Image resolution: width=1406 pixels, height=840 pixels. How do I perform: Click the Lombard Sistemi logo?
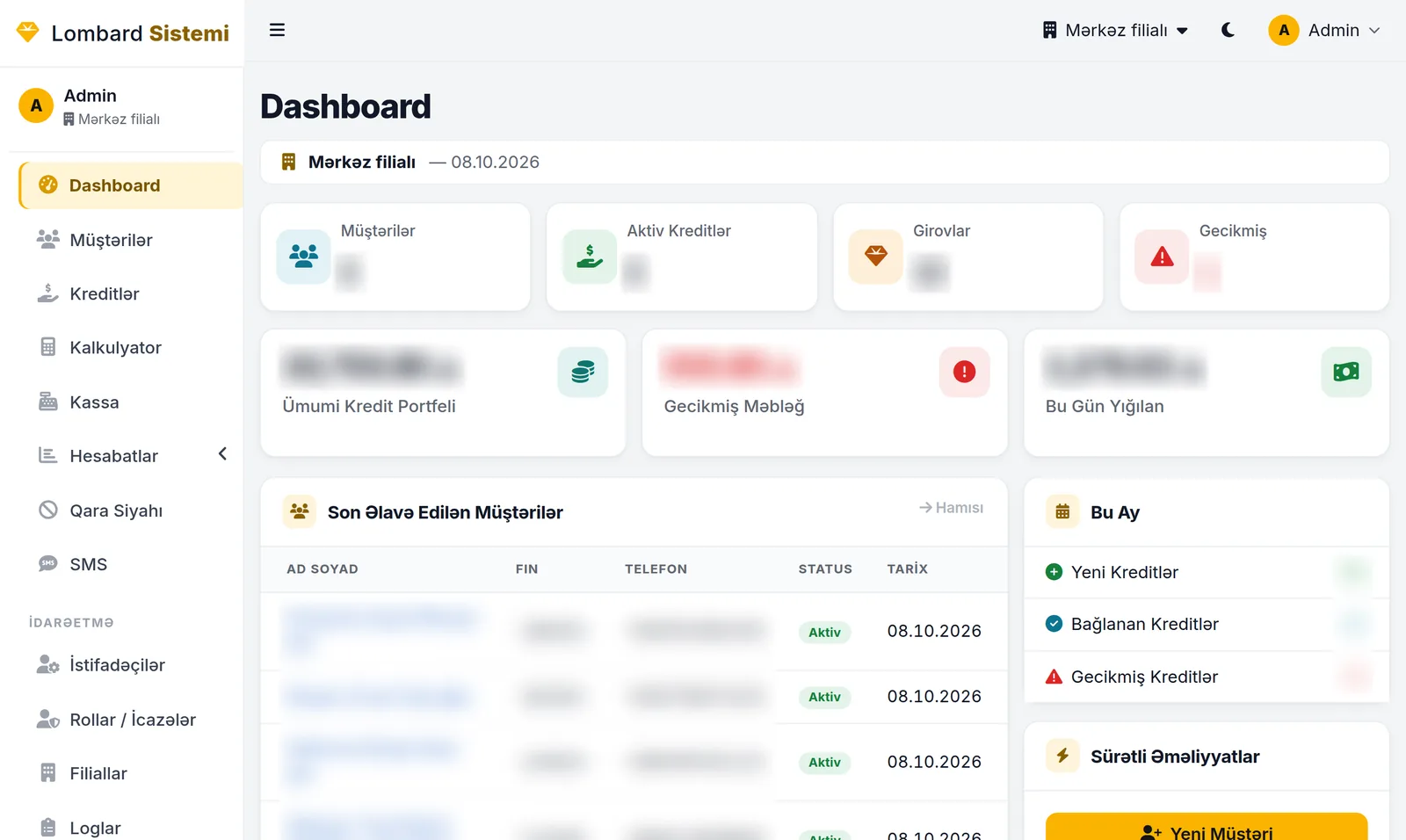point(123,33)
